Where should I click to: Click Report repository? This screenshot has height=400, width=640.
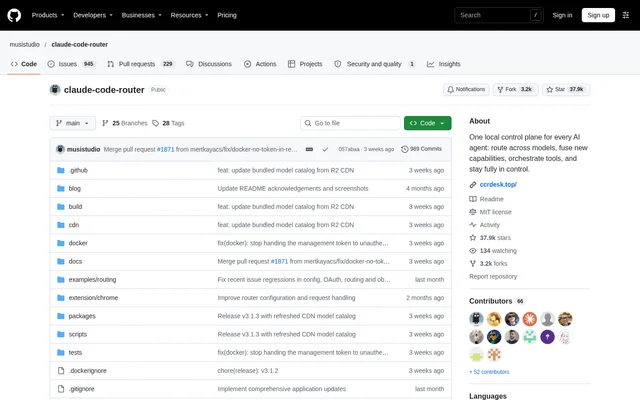point(493,277)
